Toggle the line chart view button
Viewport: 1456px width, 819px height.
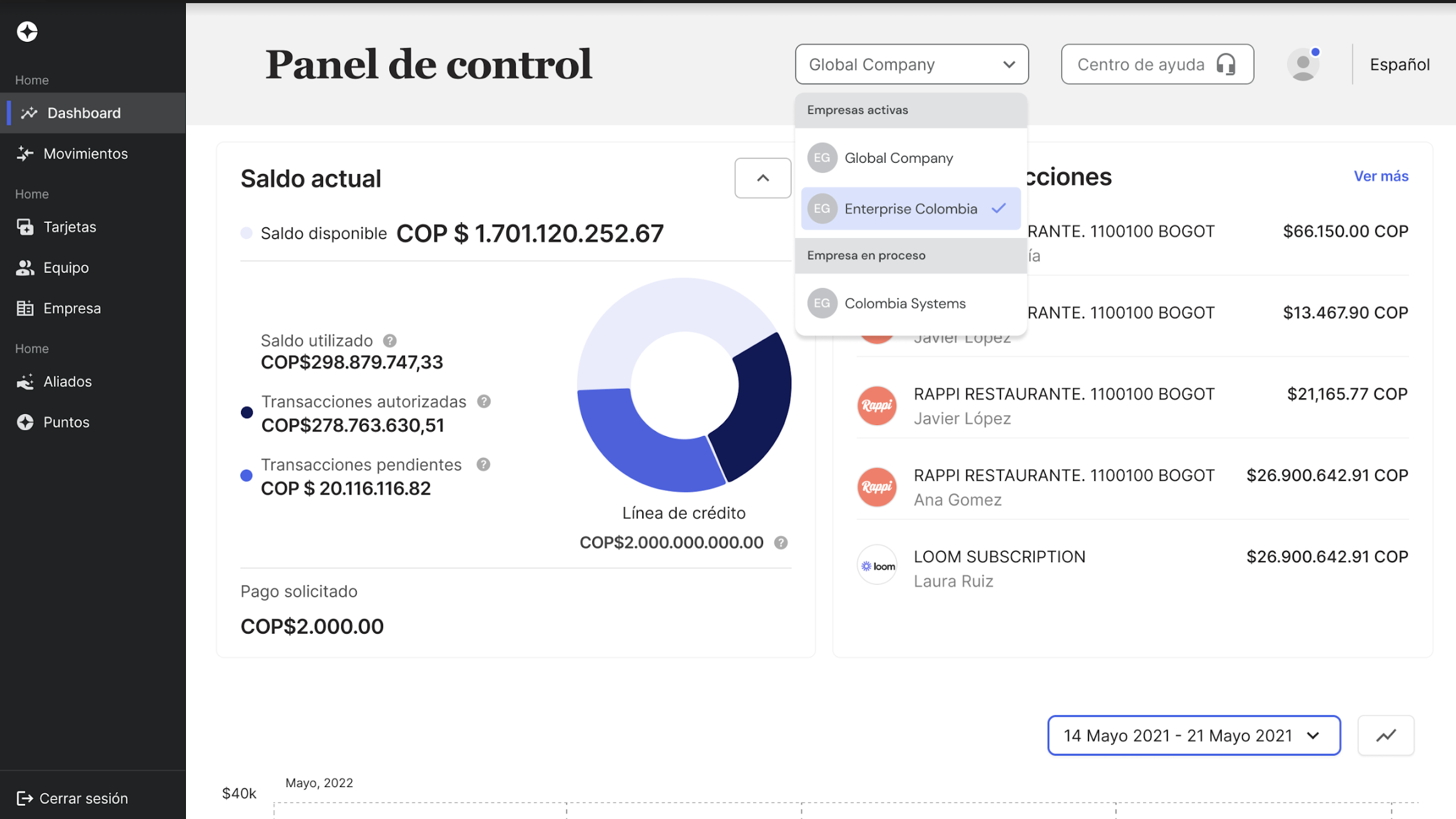tap(1386, 735)
